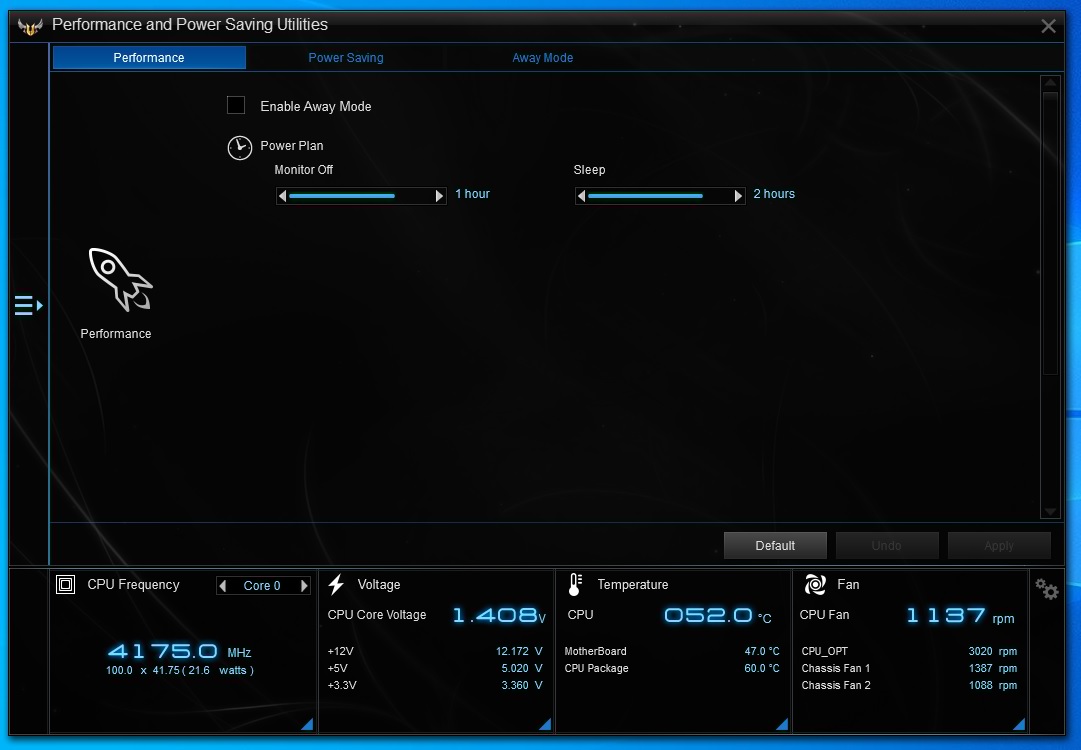Image resolution: width=1081 pixels, height=750 pixels.
Task: Expand the Voltage panel corner arrow
Action: [x=544, y=724]
